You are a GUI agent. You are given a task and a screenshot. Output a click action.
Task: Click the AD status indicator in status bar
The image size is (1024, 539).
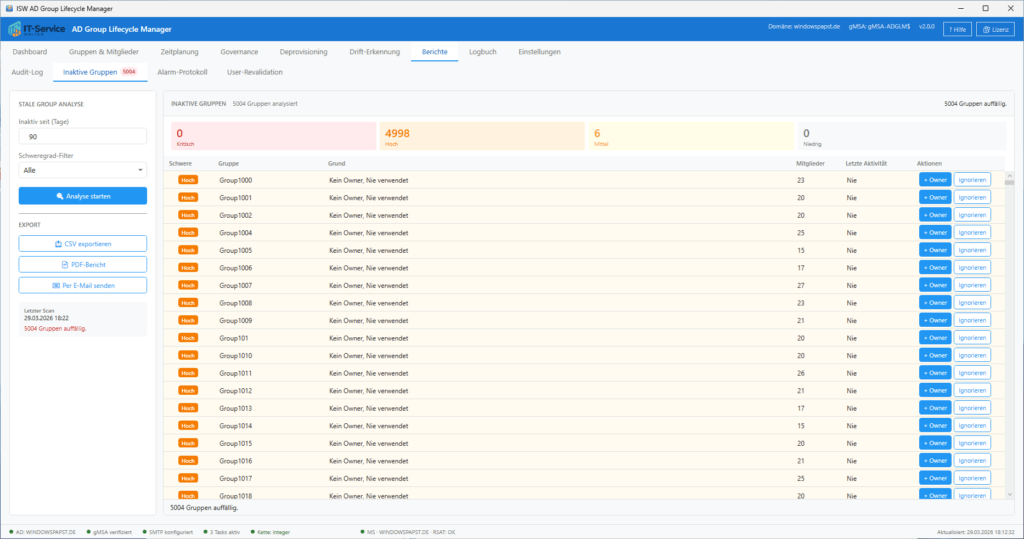coord(42,531)
